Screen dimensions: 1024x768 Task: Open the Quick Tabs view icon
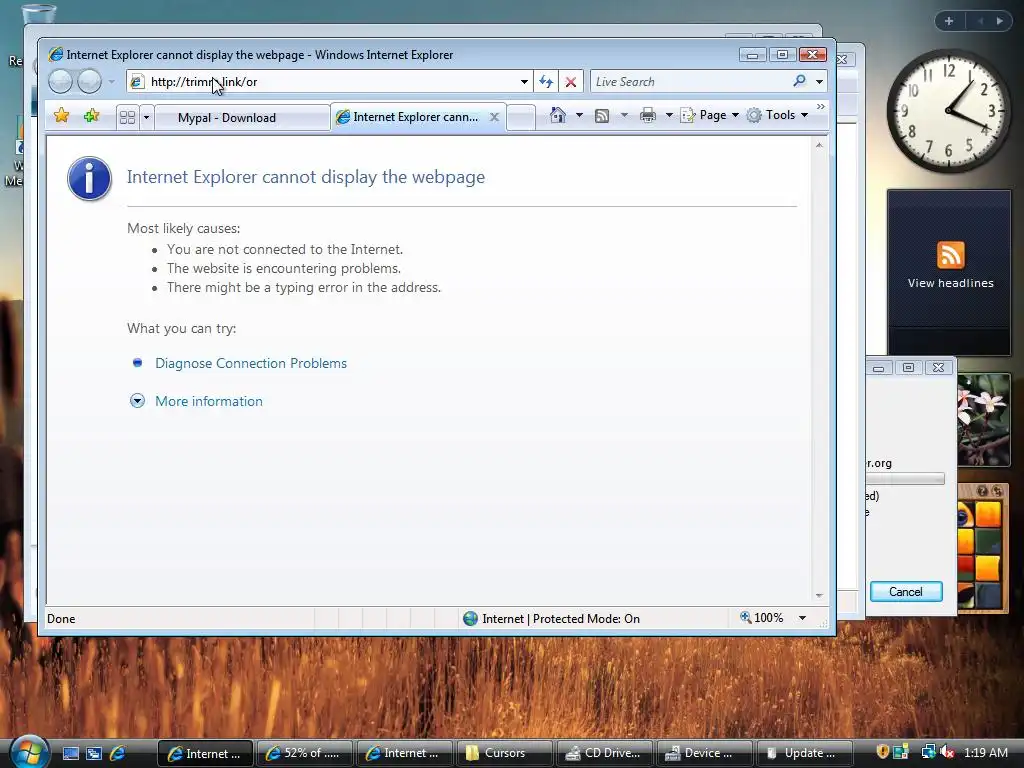click(x=127, y=118)
